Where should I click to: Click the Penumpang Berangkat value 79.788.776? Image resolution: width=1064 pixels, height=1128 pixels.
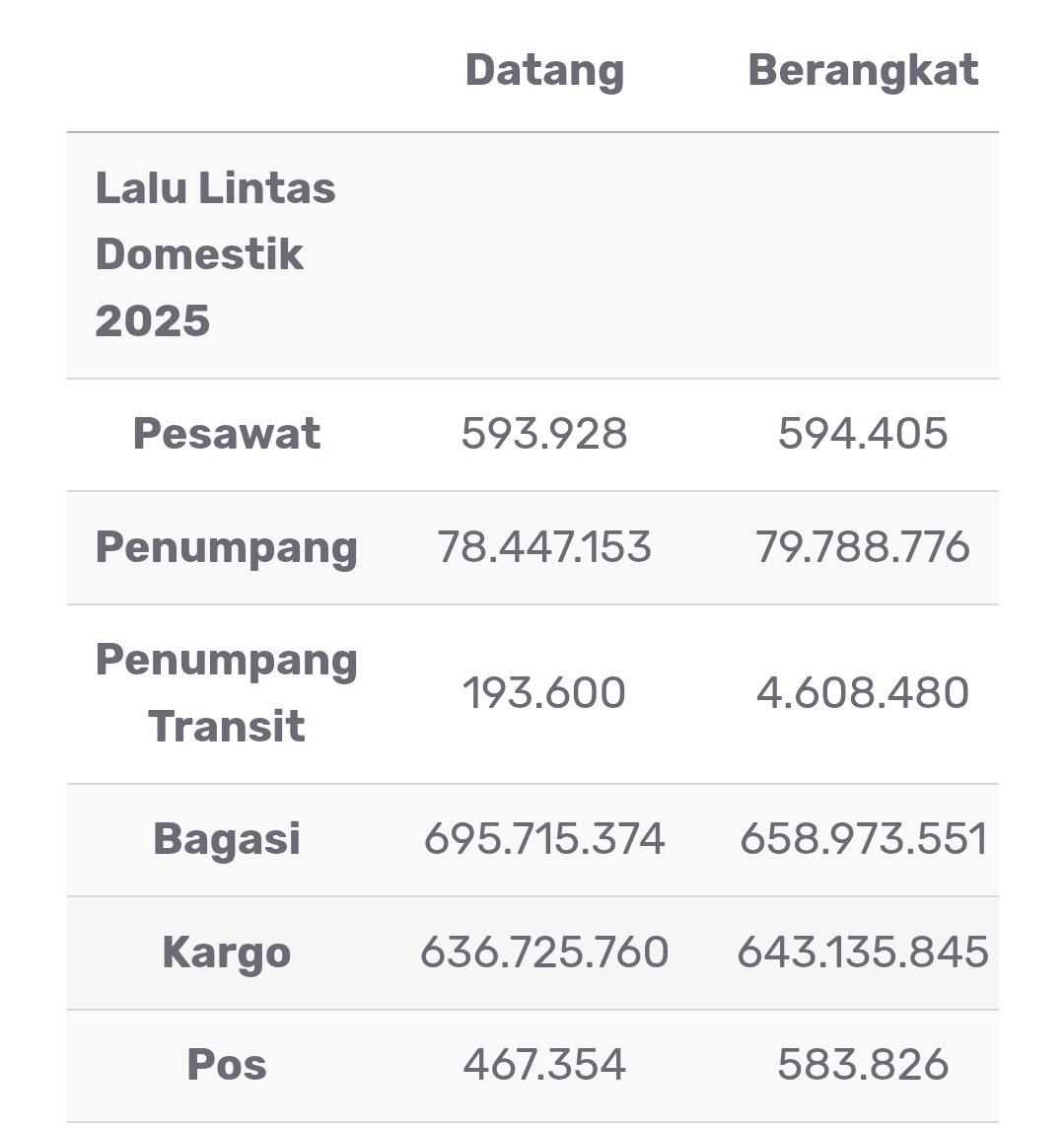[x=863, y=547]
